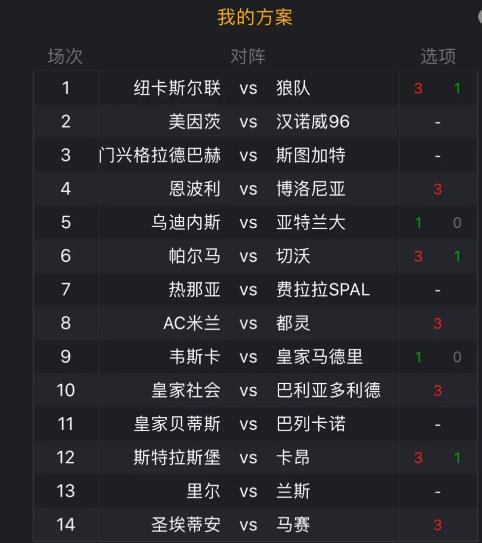Toggle option 3 for 恩波利 vs 博洛尼亚
The height and width of the screenshot is (543, 482).
point(438,189)
